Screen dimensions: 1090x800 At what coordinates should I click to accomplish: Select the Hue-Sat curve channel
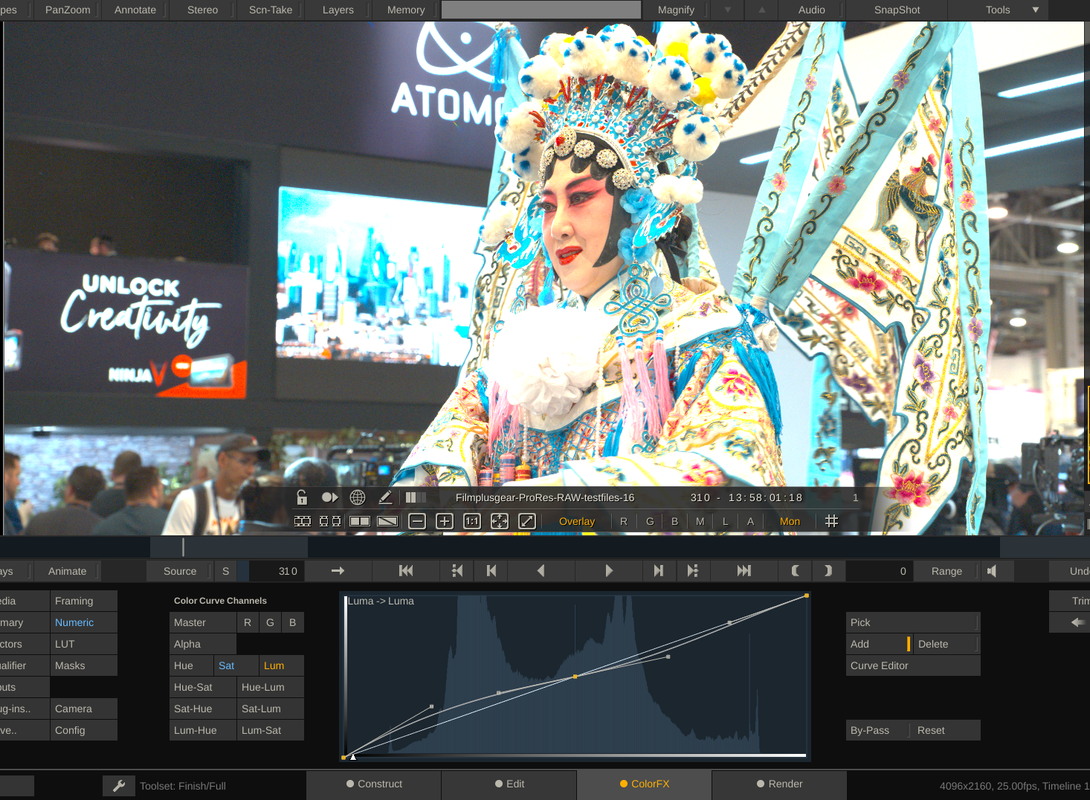tap(202, 687)
